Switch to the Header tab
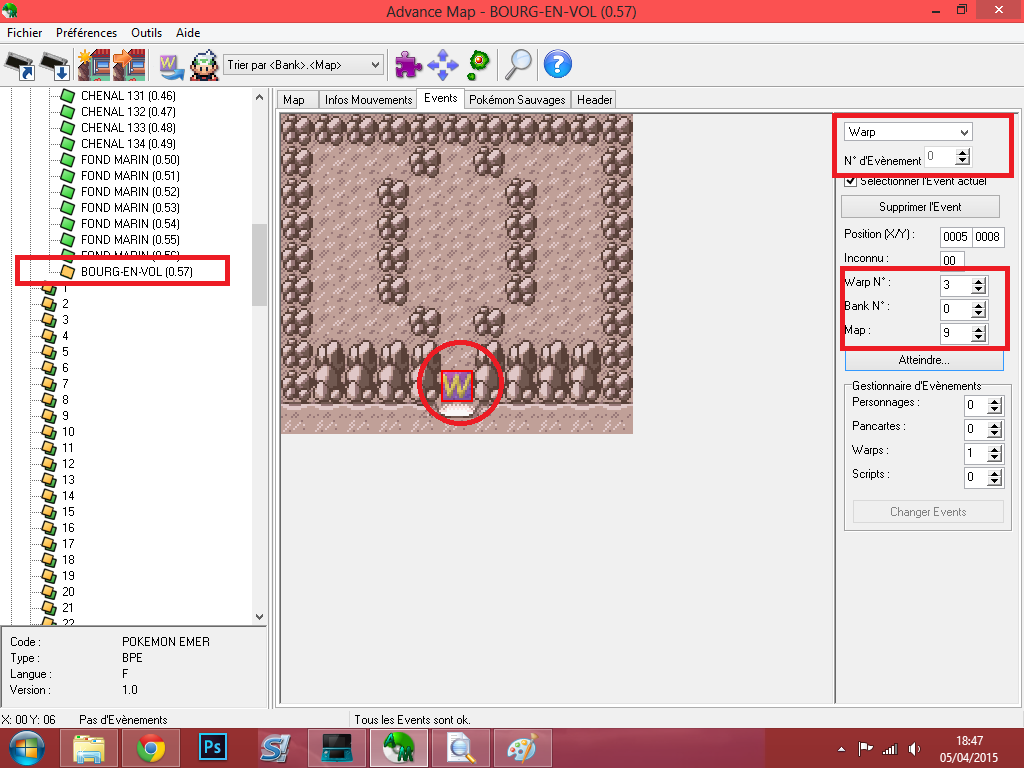This screenshot has width=1024, height=768. coord(594,100)
